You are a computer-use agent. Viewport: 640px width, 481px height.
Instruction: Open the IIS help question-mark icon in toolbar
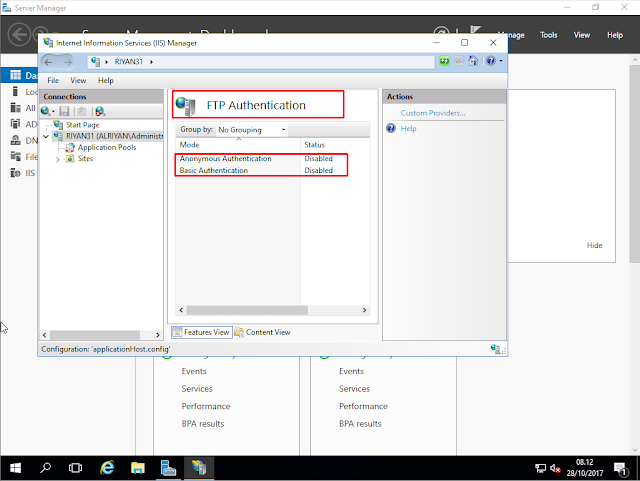491,61
